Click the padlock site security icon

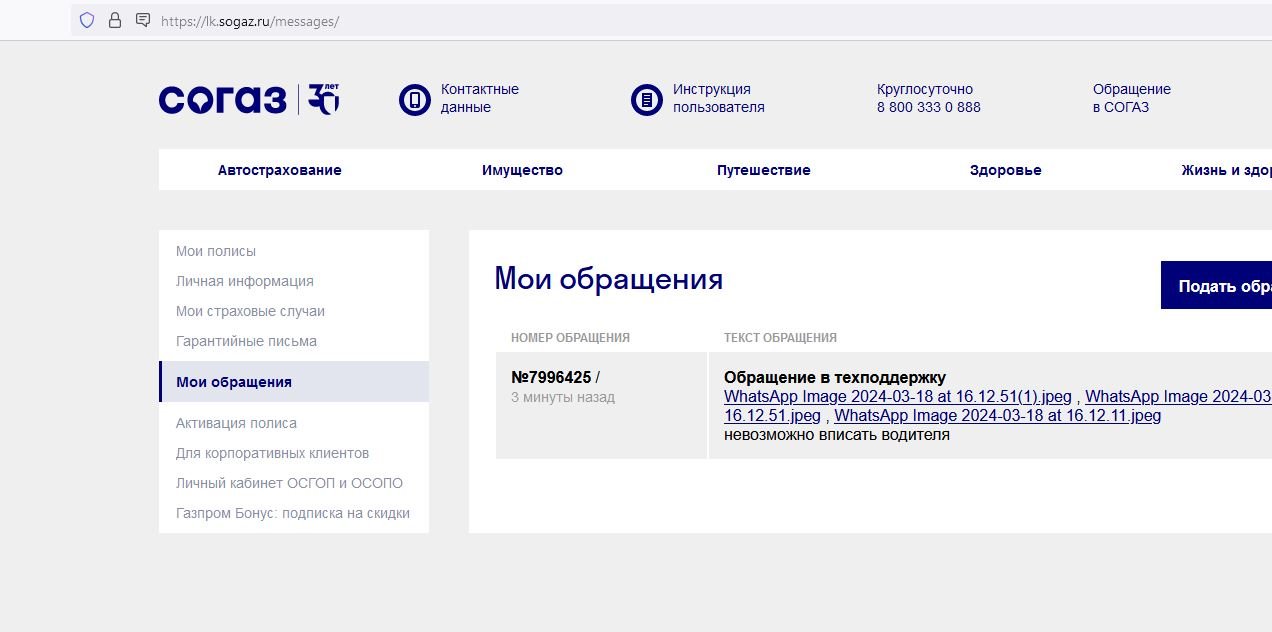click(114, 20)
